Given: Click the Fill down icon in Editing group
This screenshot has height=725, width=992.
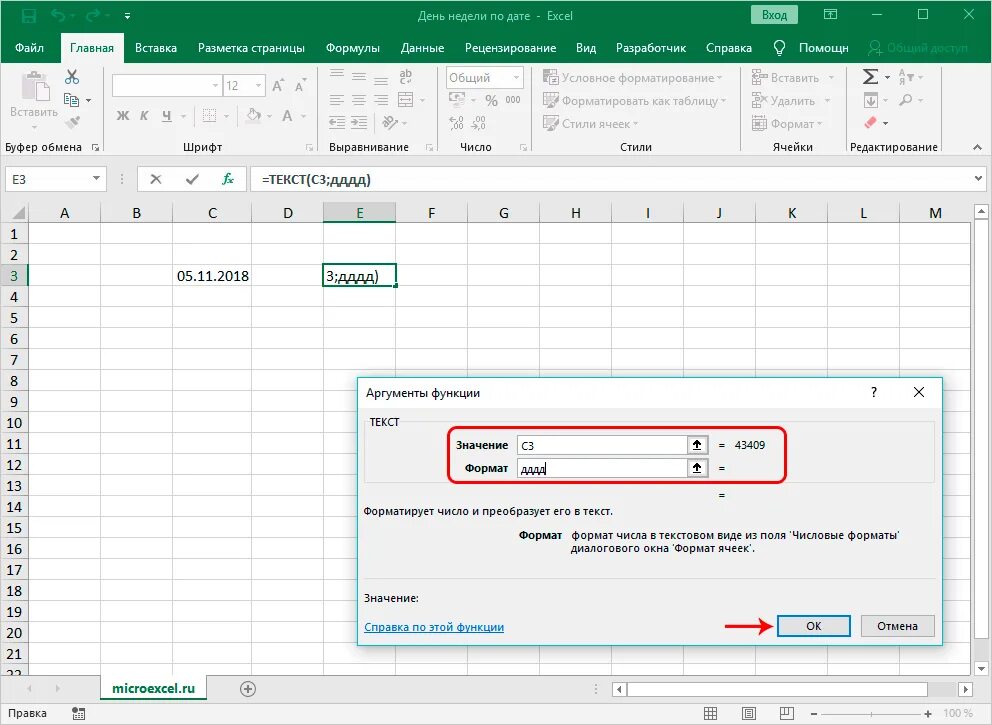Looking at the screenshot, I should [871, 100].
